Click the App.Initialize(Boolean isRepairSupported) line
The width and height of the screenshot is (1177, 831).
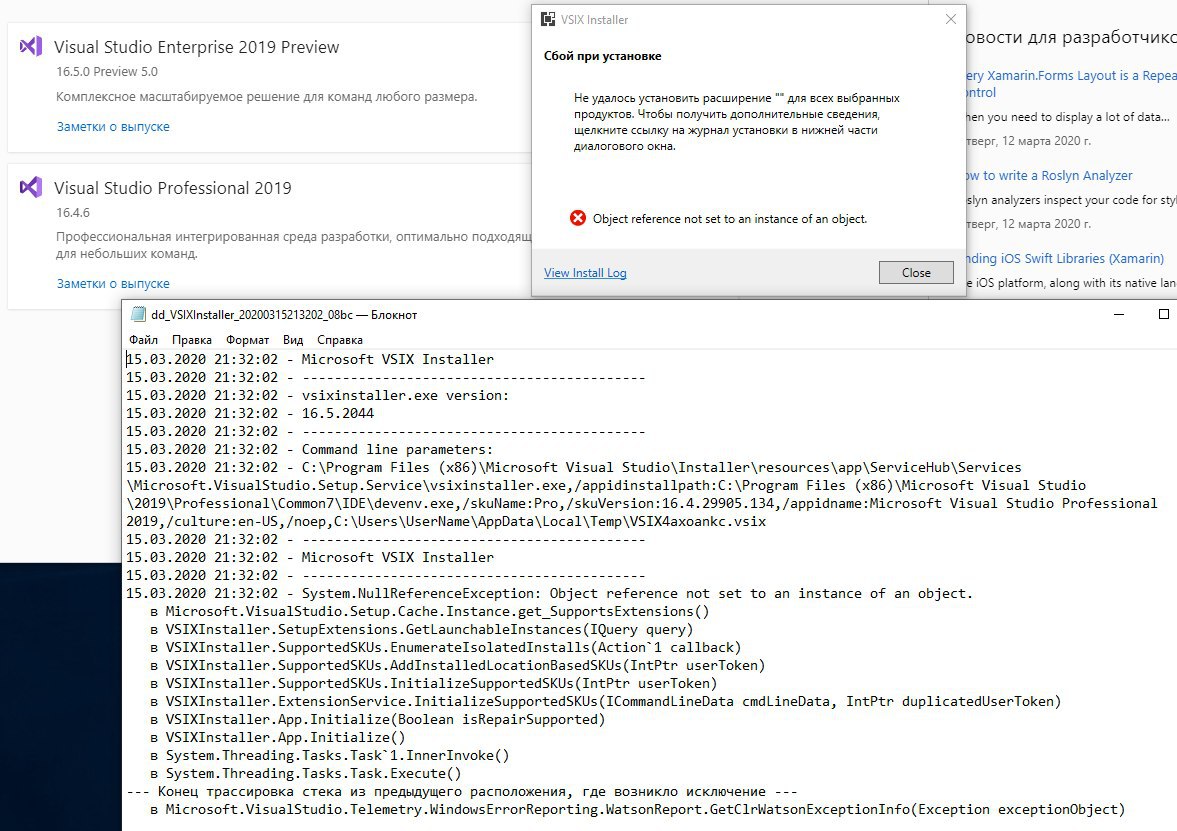tap(378, 720)
